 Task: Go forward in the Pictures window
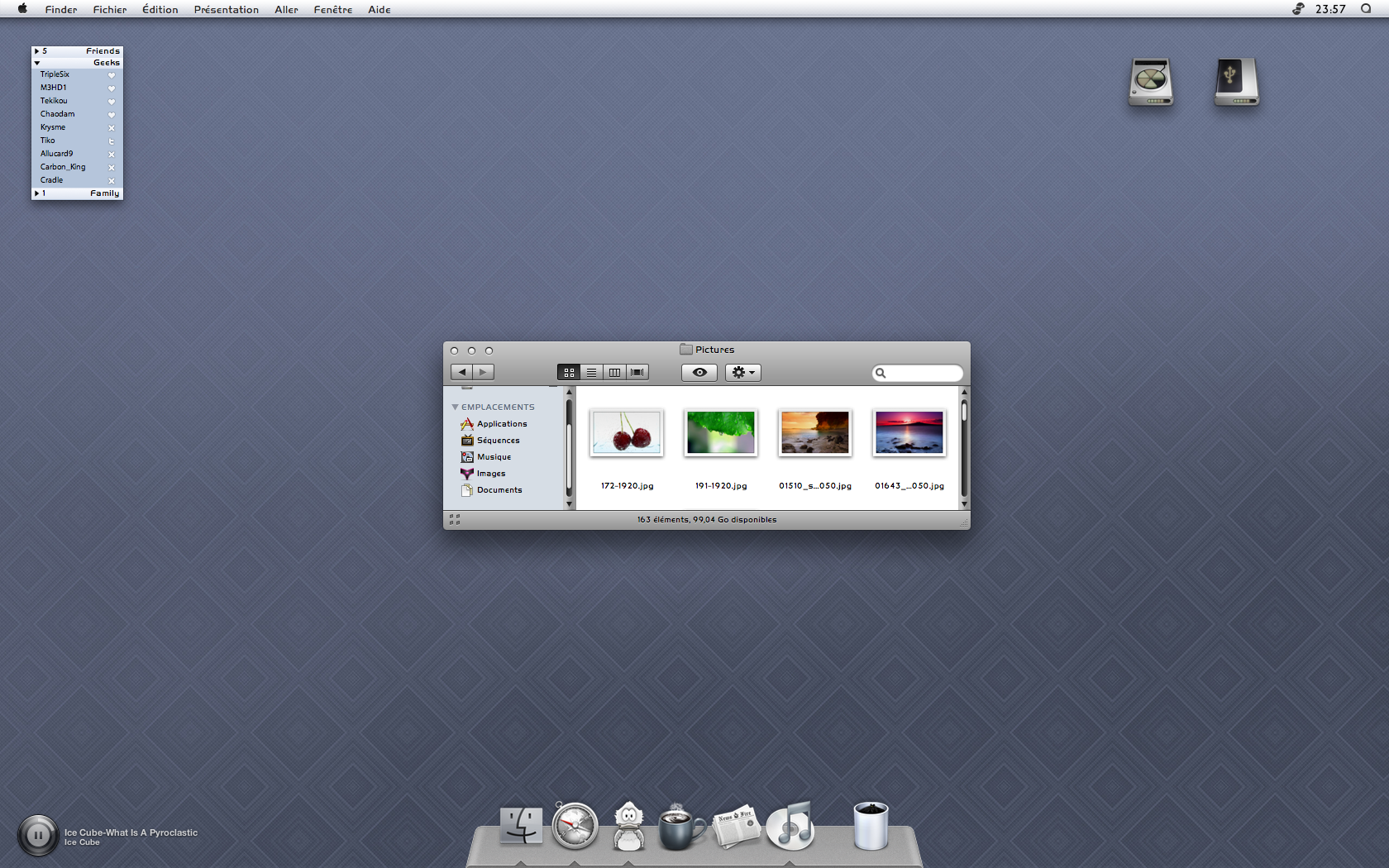click(x=484, y=372)
